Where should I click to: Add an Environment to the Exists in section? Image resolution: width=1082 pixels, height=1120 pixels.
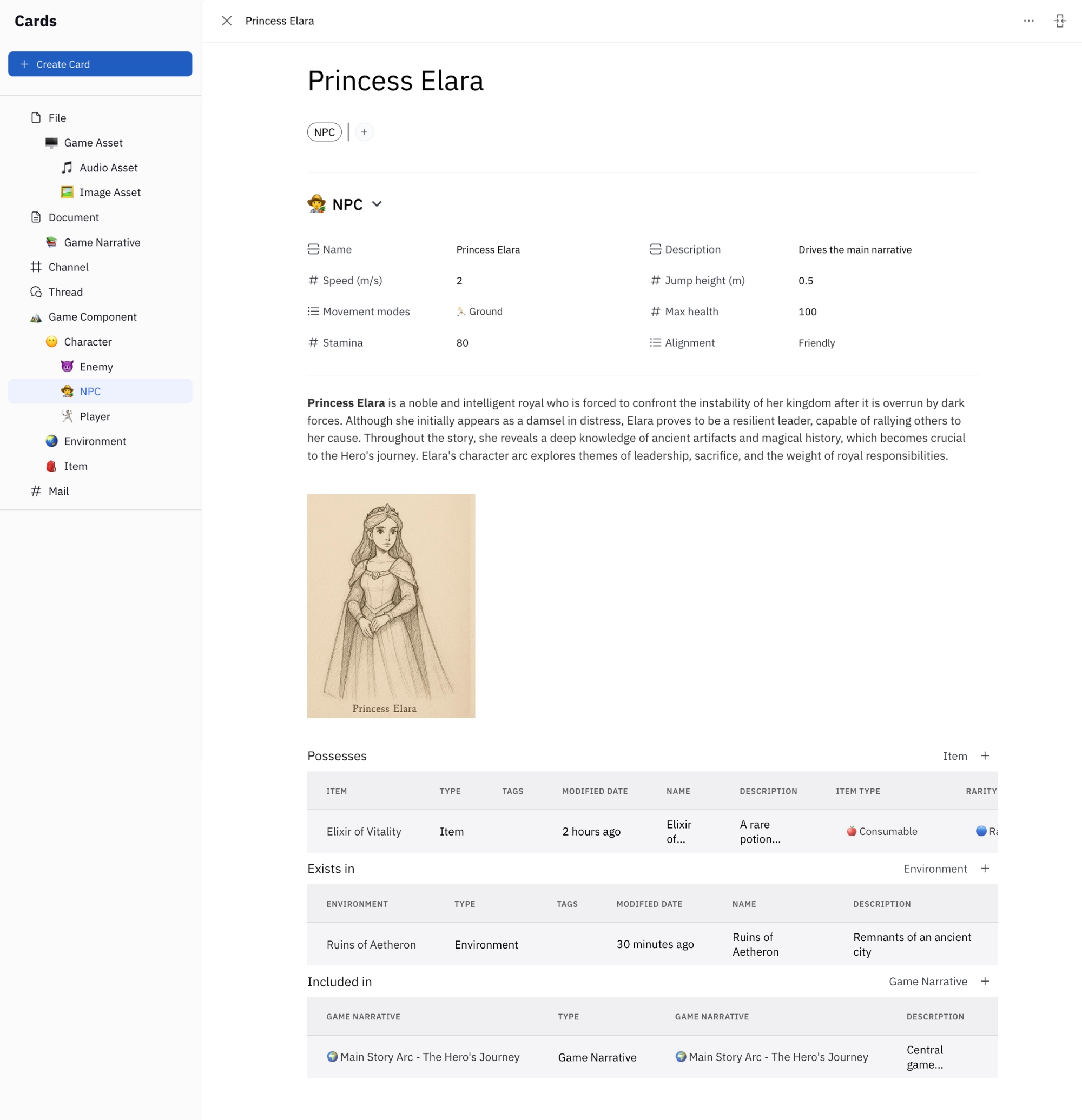point(985,868)
